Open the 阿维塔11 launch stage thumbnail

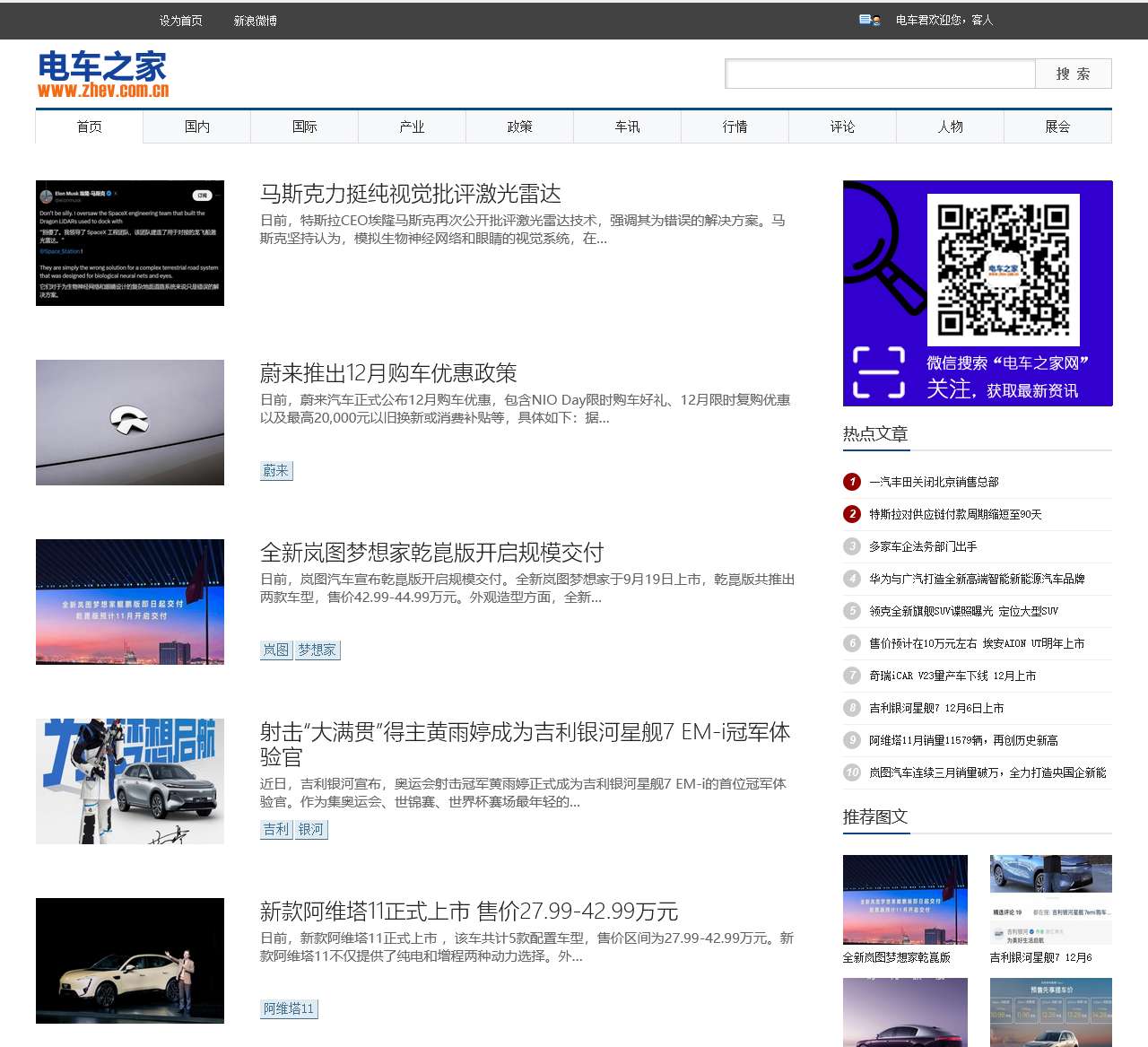[x=130, y=961]
